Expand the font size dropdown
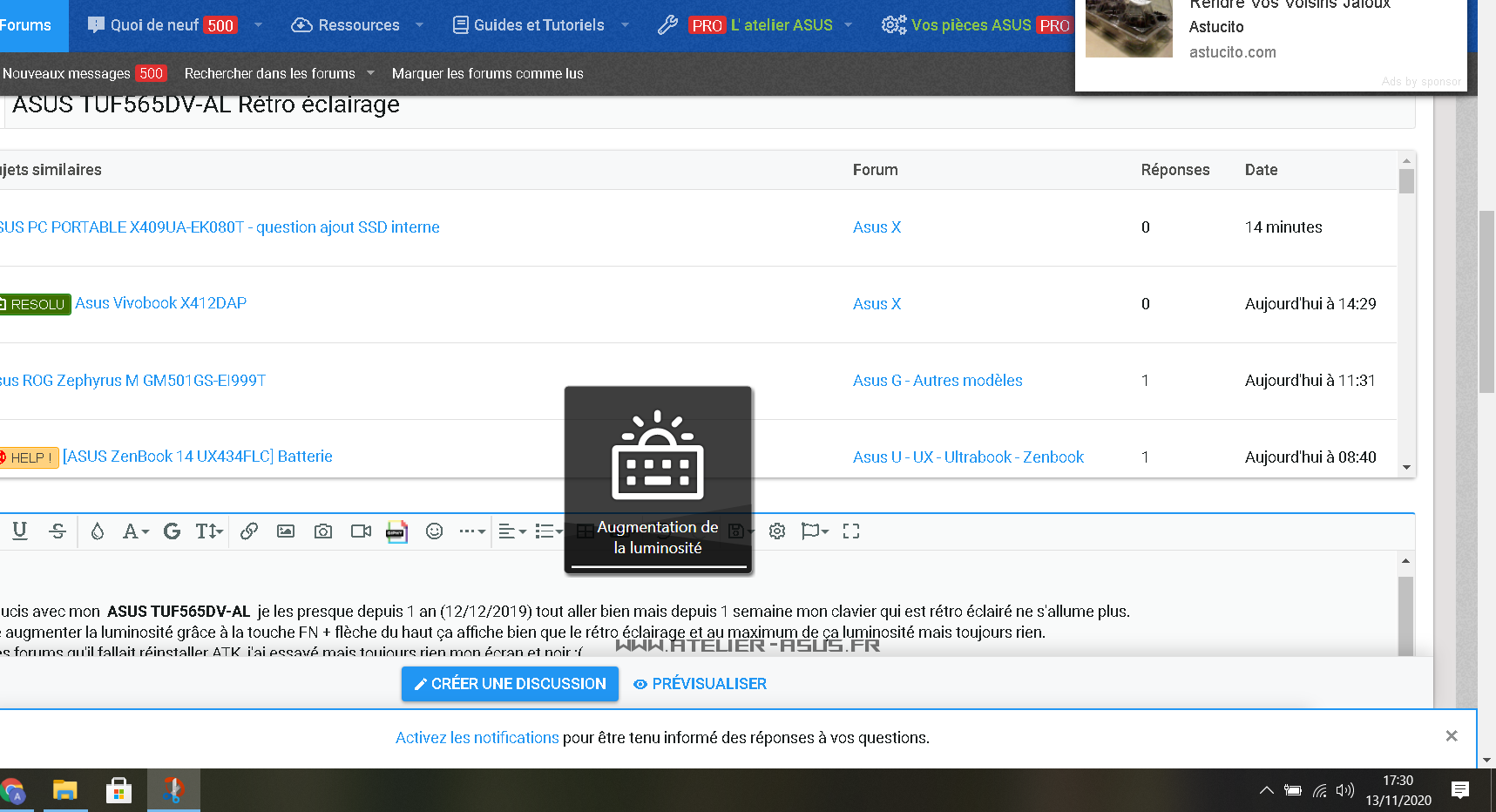This screenshot has width=1496, height=812. (x=209, y=531)
